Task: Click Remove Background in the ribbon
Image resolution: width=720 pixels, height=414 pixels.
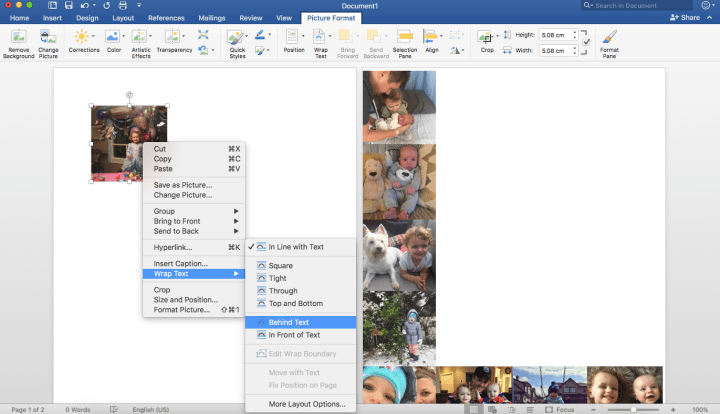Action: pyautogui.click(x=18, y=44)
